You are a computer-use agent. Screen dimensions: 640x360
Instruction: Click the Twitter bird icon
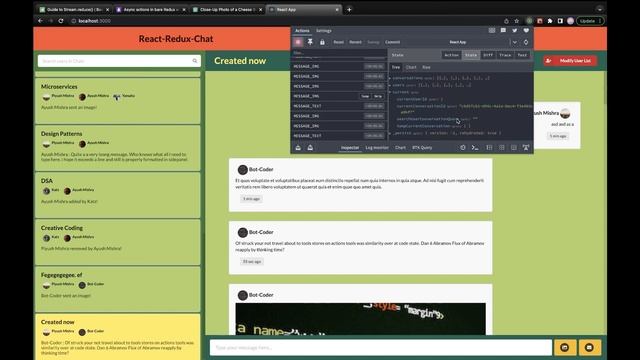point(515,31)
